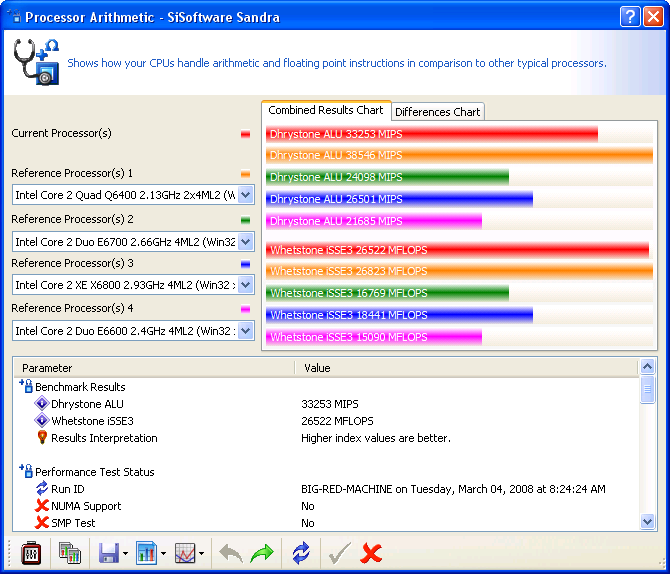Click the orange Dhrystone ALU 38546 MIPS bar

[459, 155]
